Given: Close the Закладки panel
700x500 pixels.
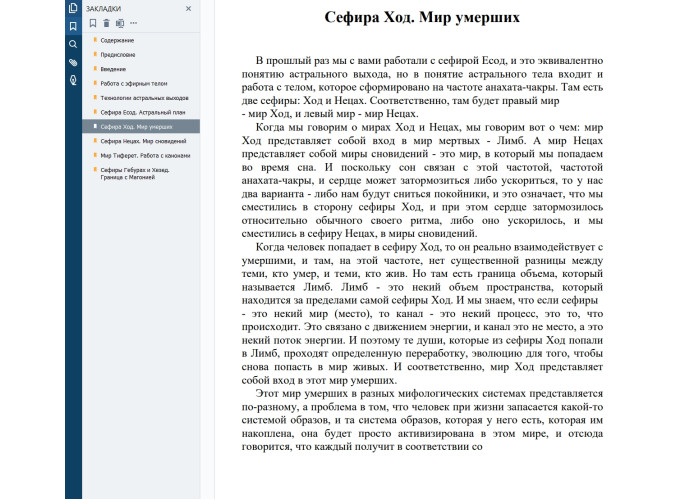Looking at the screenshot, I should pos(189,8).
